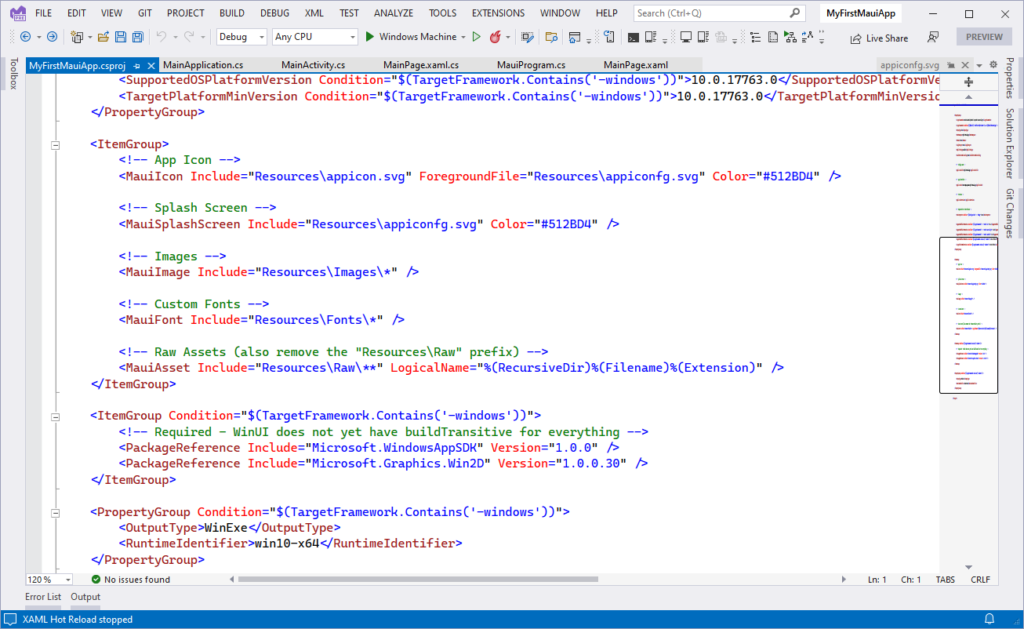Run the app on Windows Machine

click(410, 37)
